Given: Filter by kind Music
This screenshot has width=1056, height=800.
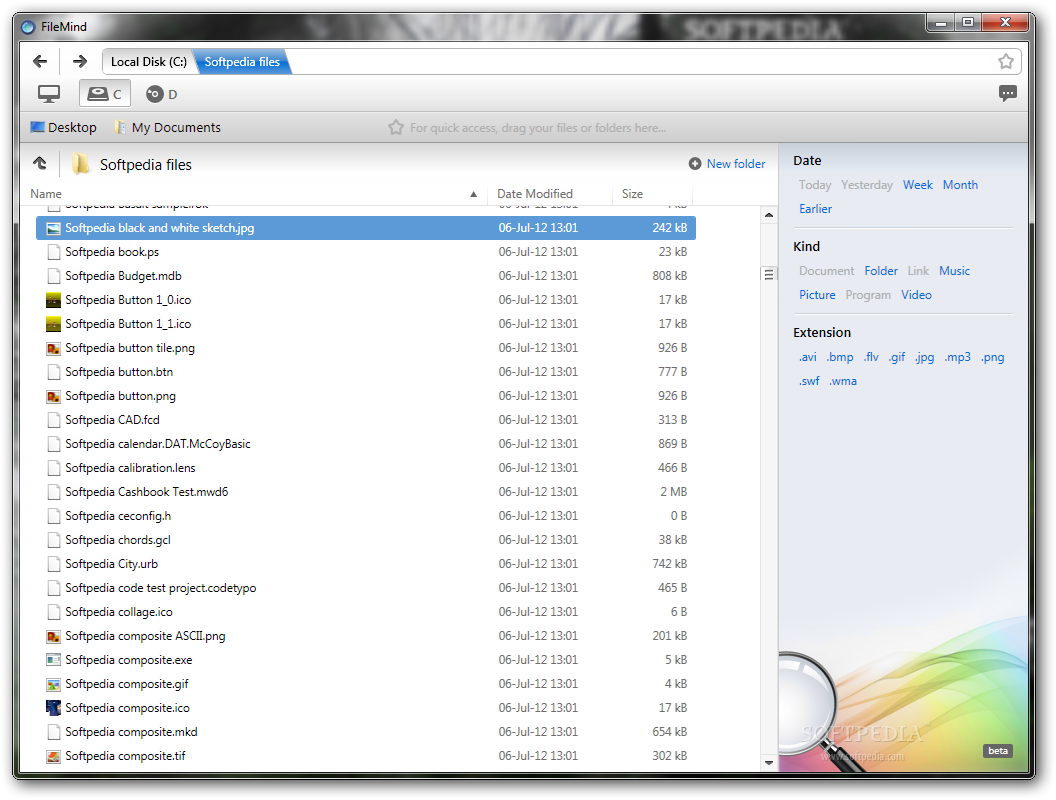Looking at the screenshot, I should pyautogui.click(x=954, y=271).
